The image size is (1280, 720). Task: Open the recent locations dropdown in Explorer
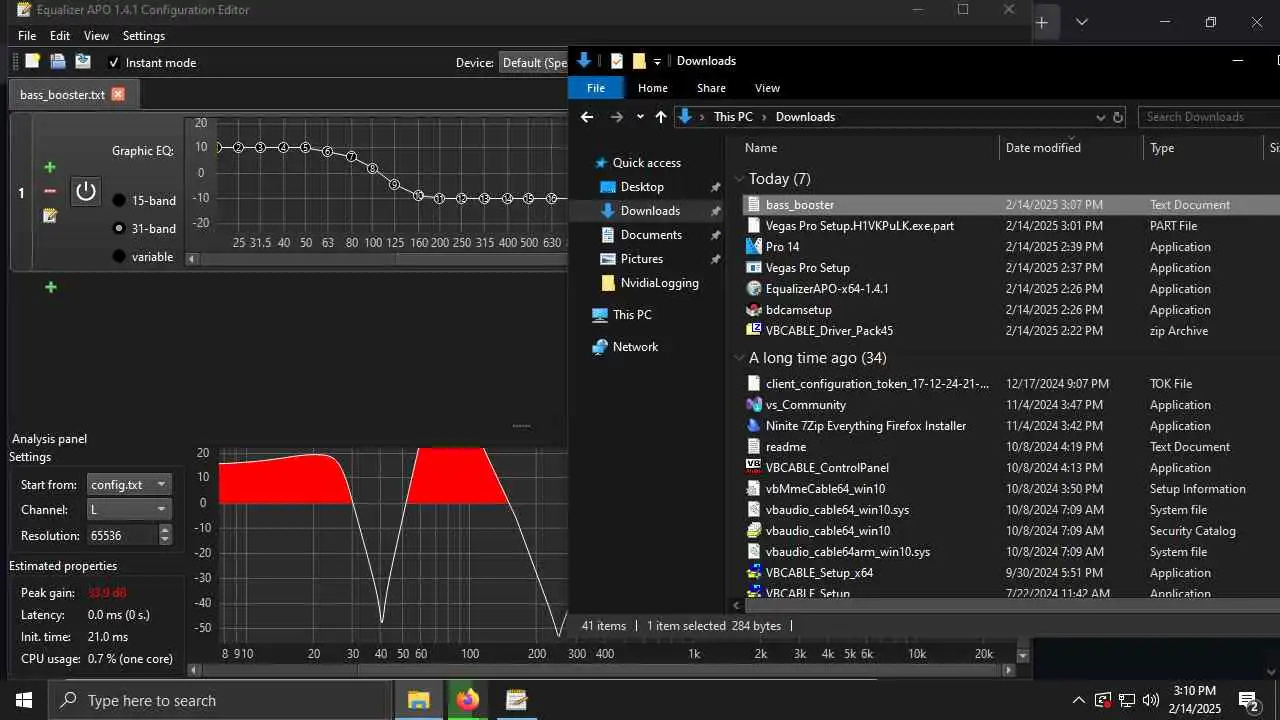tap(640, 117)
